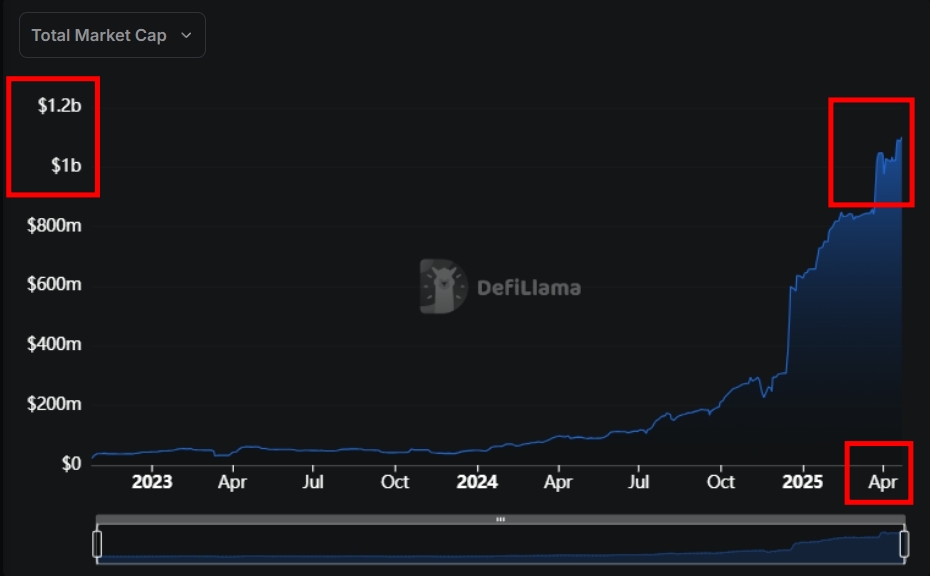Viewport: 930px width, 576px height.
Task: Click the Apr label after 2023
Action: click(x=232, y=482)
